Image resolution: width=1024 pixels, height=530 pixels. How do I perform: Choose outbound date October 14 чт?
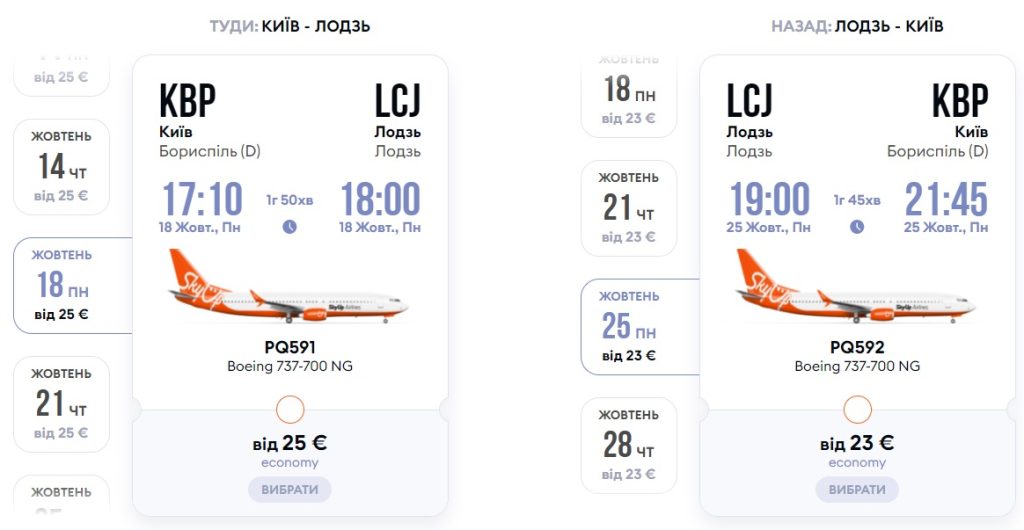coord(61,167)
